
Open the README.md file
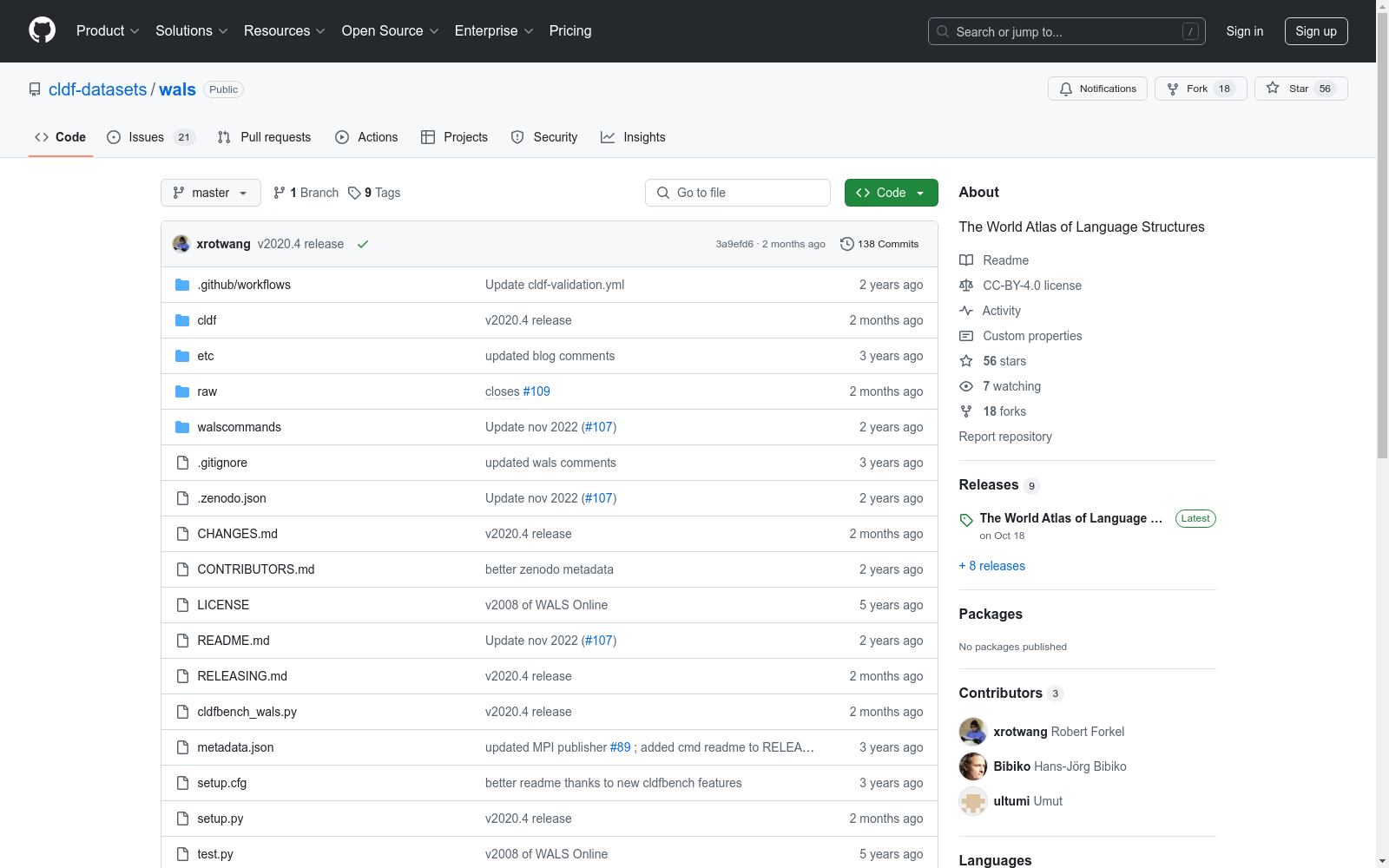pos(234,641)
